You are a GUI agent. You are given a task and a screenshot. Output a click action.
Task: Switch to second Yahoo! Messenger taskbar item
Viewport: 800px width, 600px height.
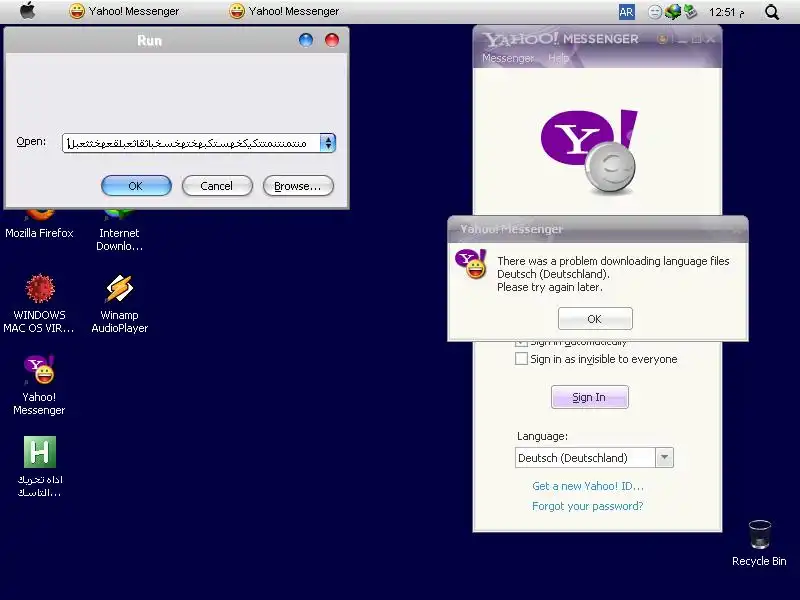[x=284, y=11]
